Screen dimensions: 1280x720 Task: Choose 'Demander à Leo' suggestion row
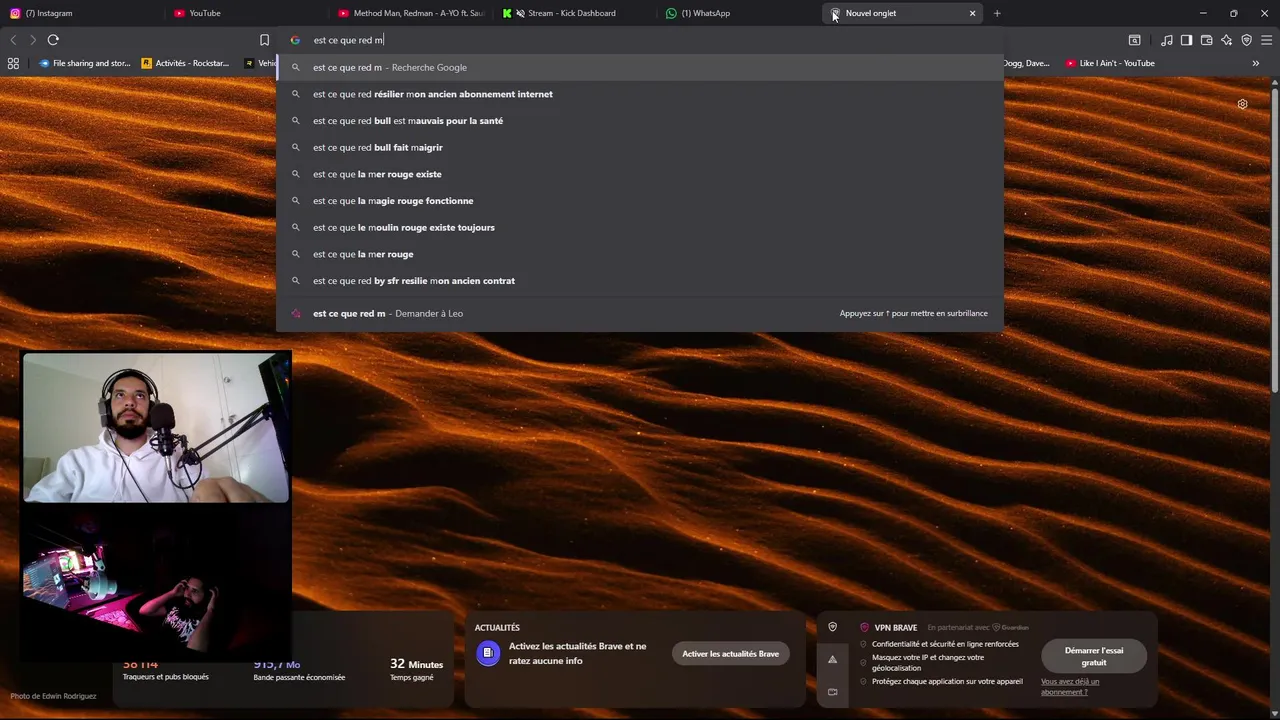click(640, 313)
